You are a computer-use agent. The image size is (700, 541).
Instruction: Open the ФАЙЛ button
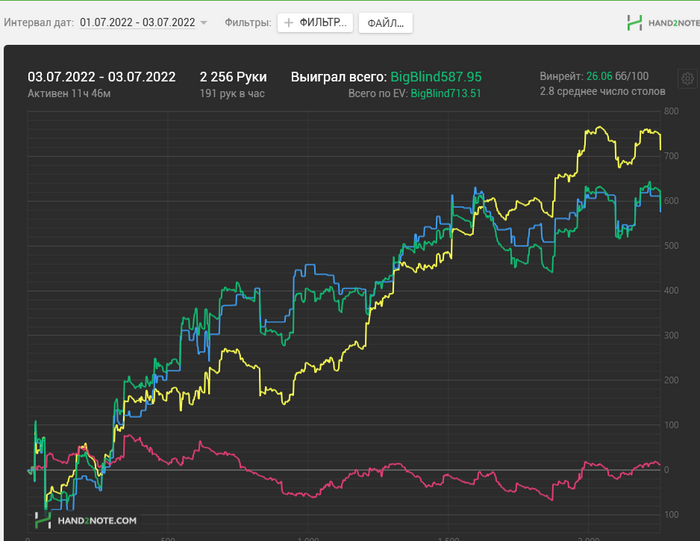(385, 23)
